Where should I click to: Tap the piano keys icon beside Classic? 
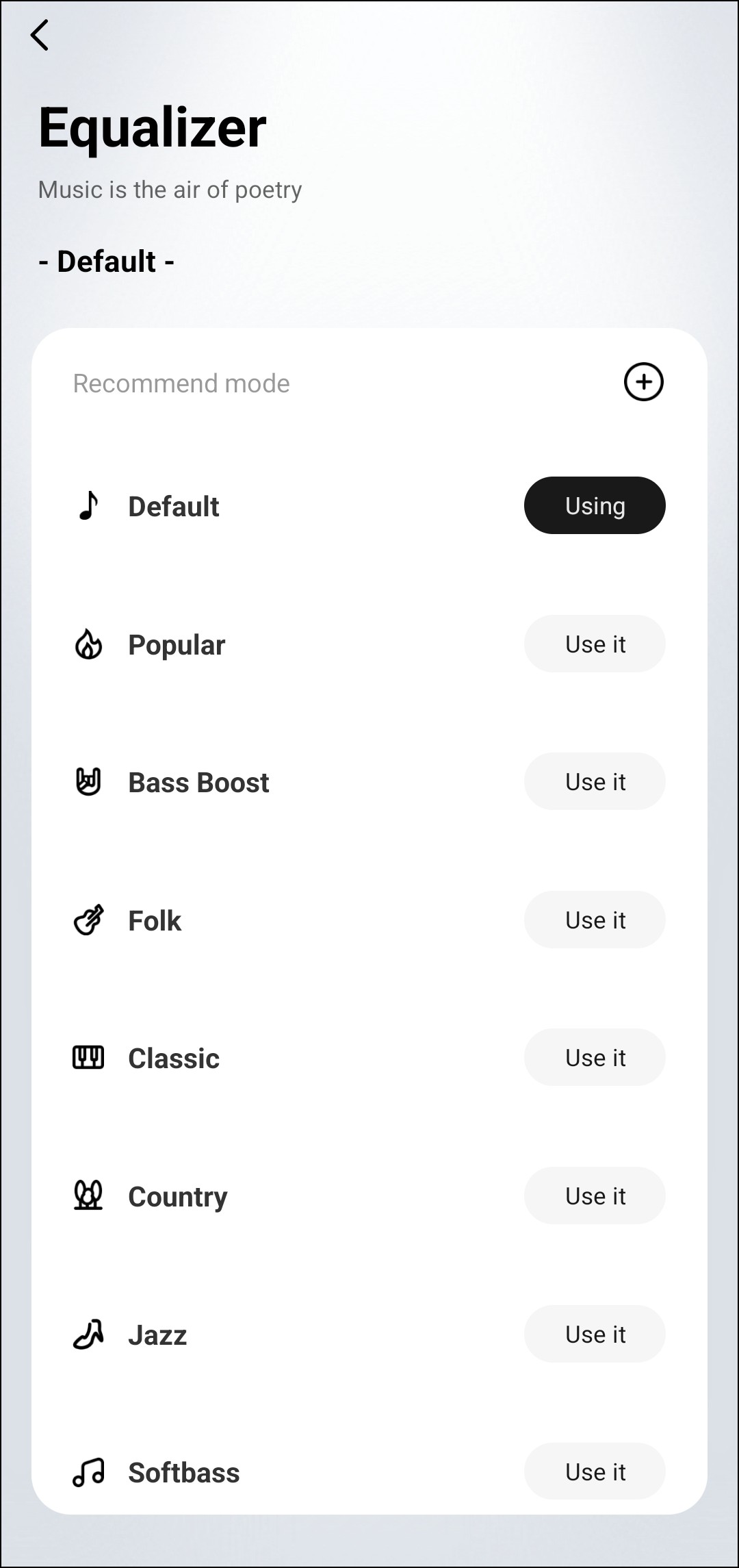click(x=88, y=1058)
